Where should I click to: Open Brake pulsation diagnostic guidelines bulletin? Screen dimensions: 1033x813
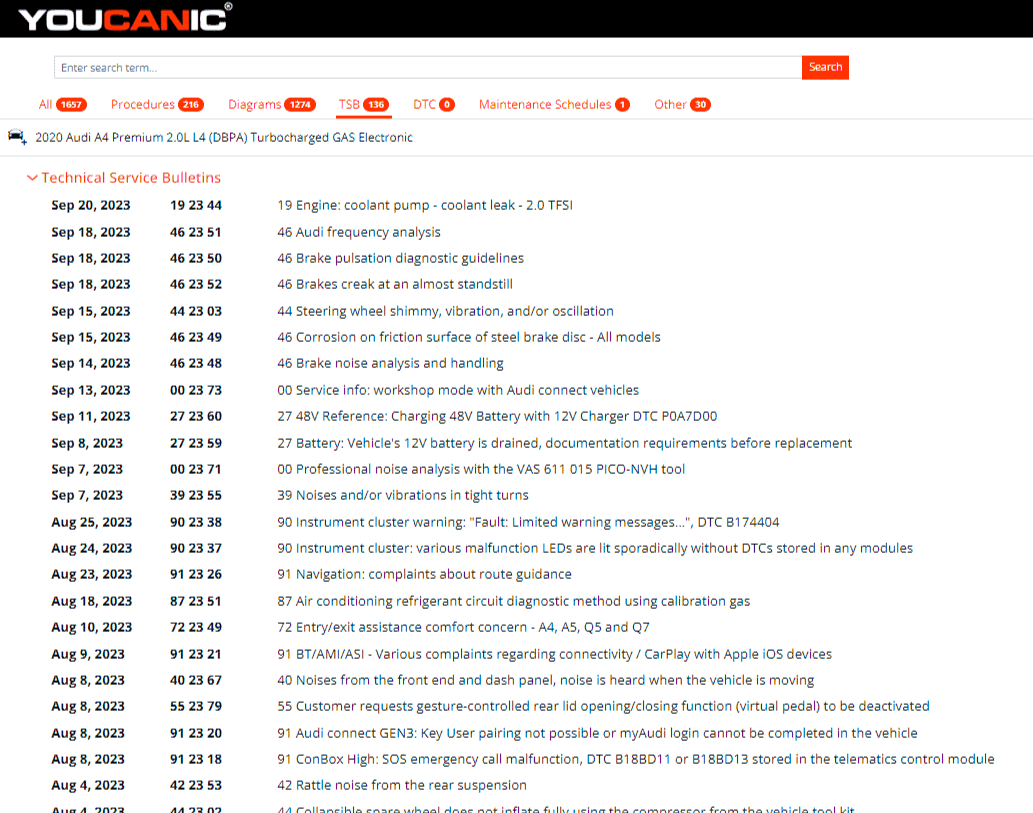[401, 258]
